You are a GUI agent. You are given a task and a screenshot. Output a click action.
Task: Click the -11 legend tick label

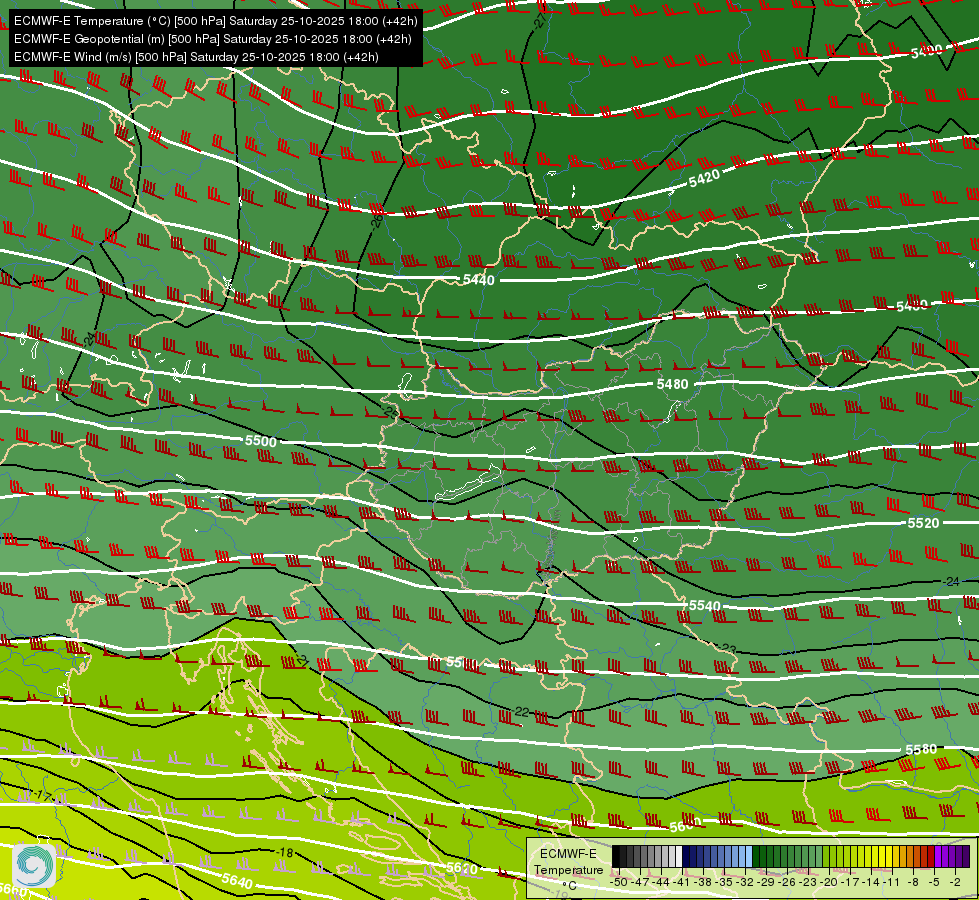point(892,883)
